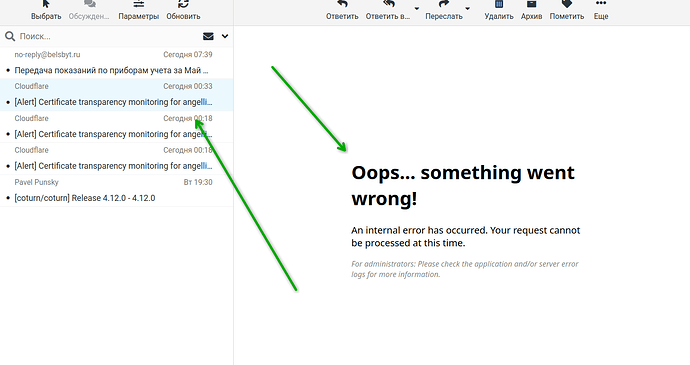690x365 pixels.
Task: Click sender no-reply@belsbyt.ru
Action: [x=47, y=55]
